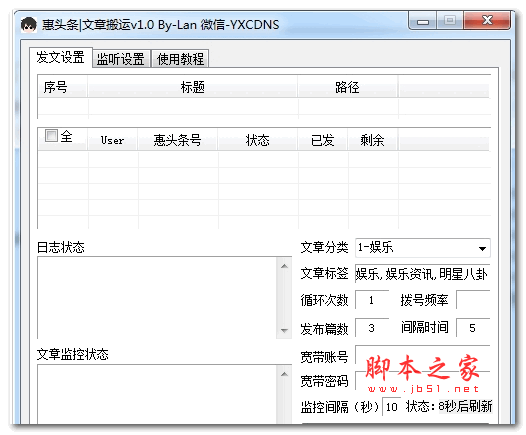Click the 宽带密码 input field

423,381
